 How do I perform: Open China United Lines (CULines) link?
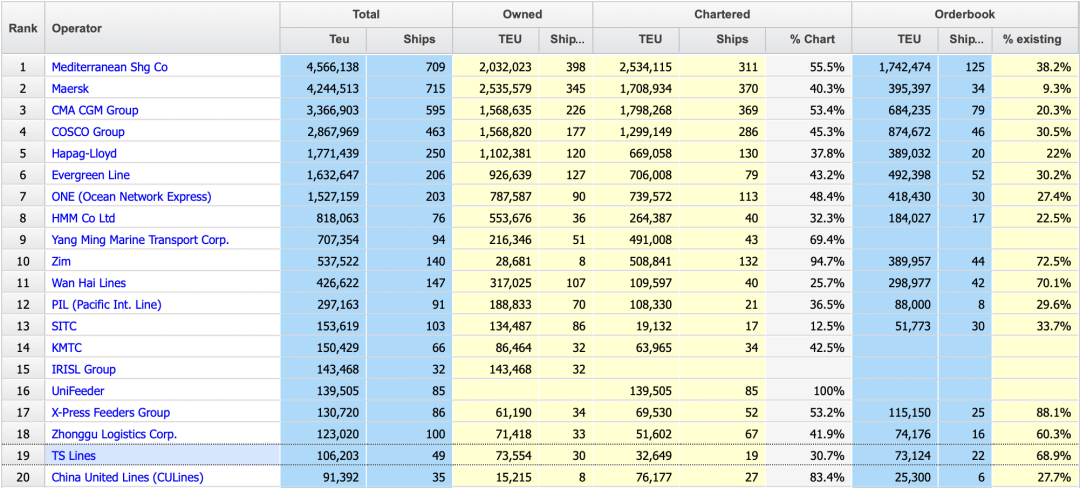(x=127, y=477)
